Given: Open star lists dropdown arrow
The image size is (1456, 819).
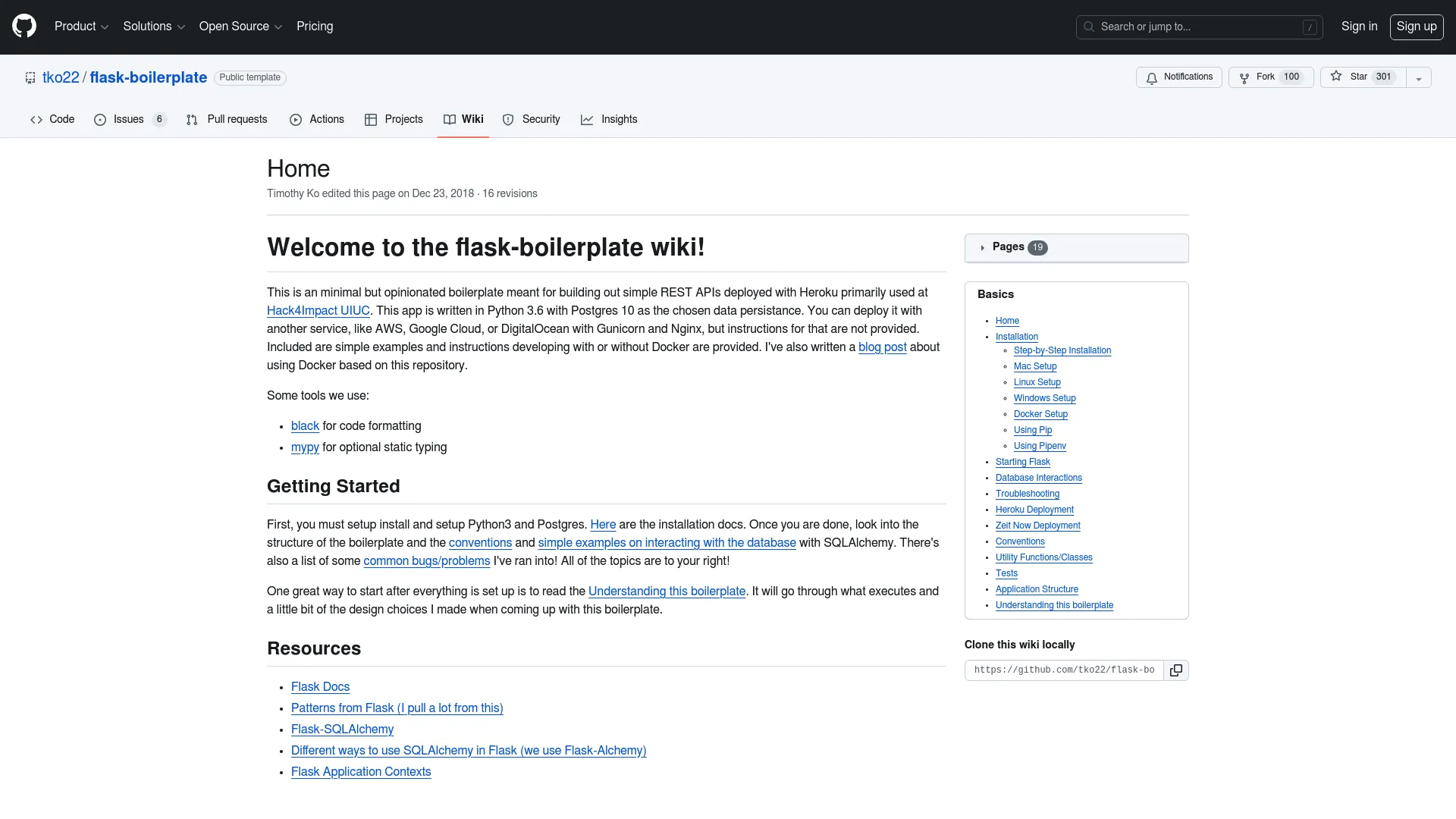Looking at the screenshot, I should click(x=1419, y=77).
